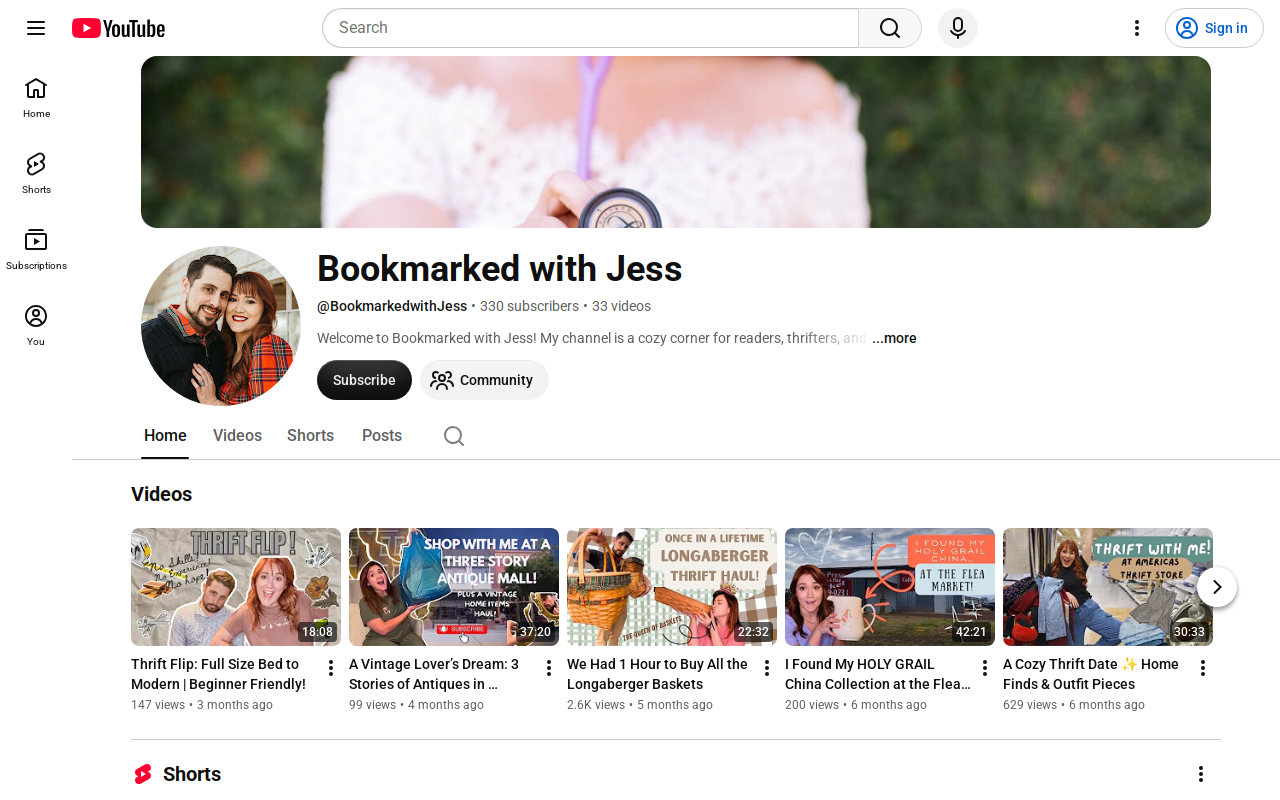Click the Videos section heading
1280x800 pixels.
161,494
